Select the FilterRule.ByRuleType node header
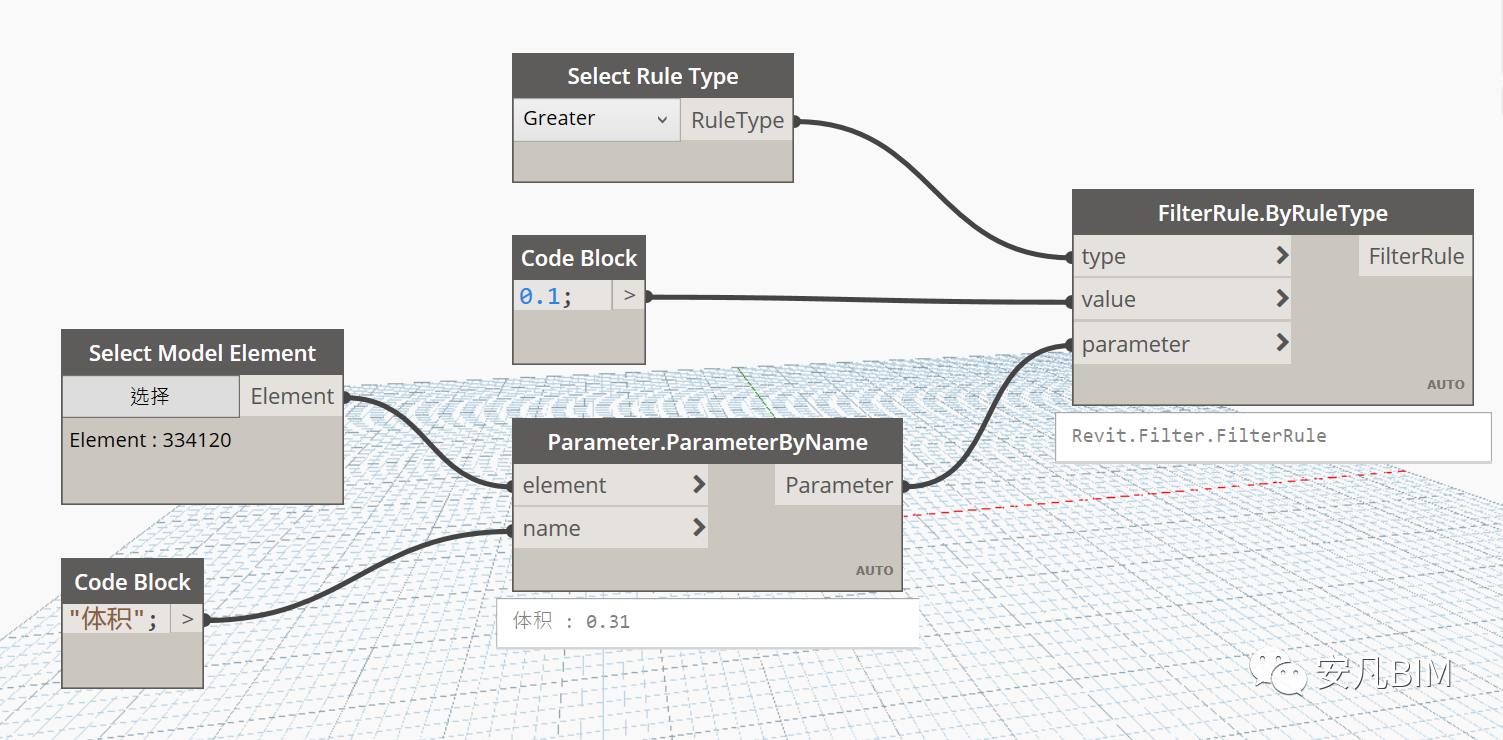1503x740 pixels. click(1273, 213)
